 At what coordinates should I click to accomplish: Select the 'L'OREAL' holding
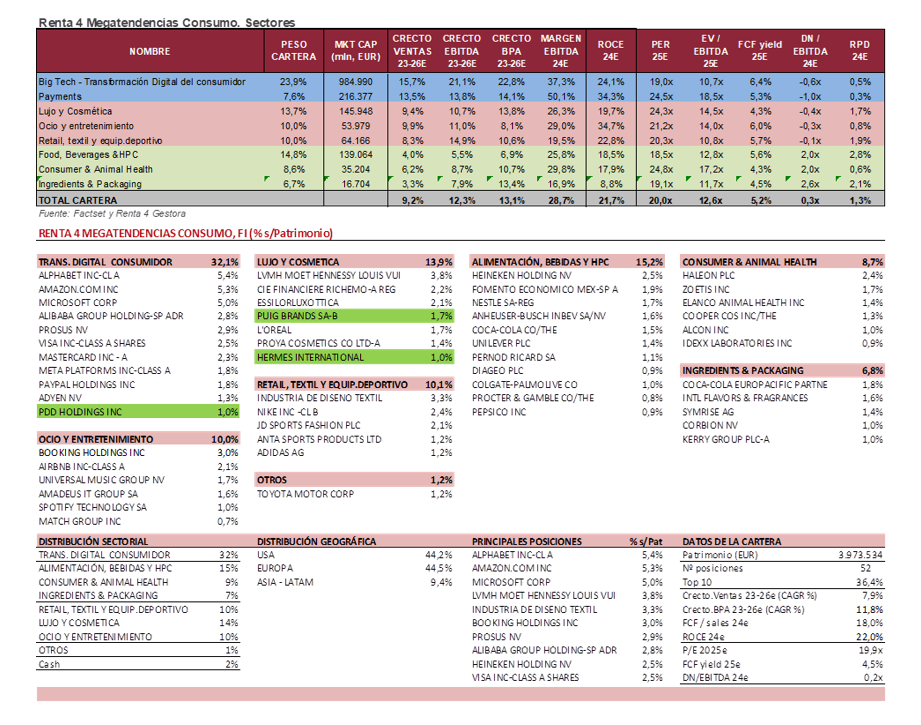(274, 330)
